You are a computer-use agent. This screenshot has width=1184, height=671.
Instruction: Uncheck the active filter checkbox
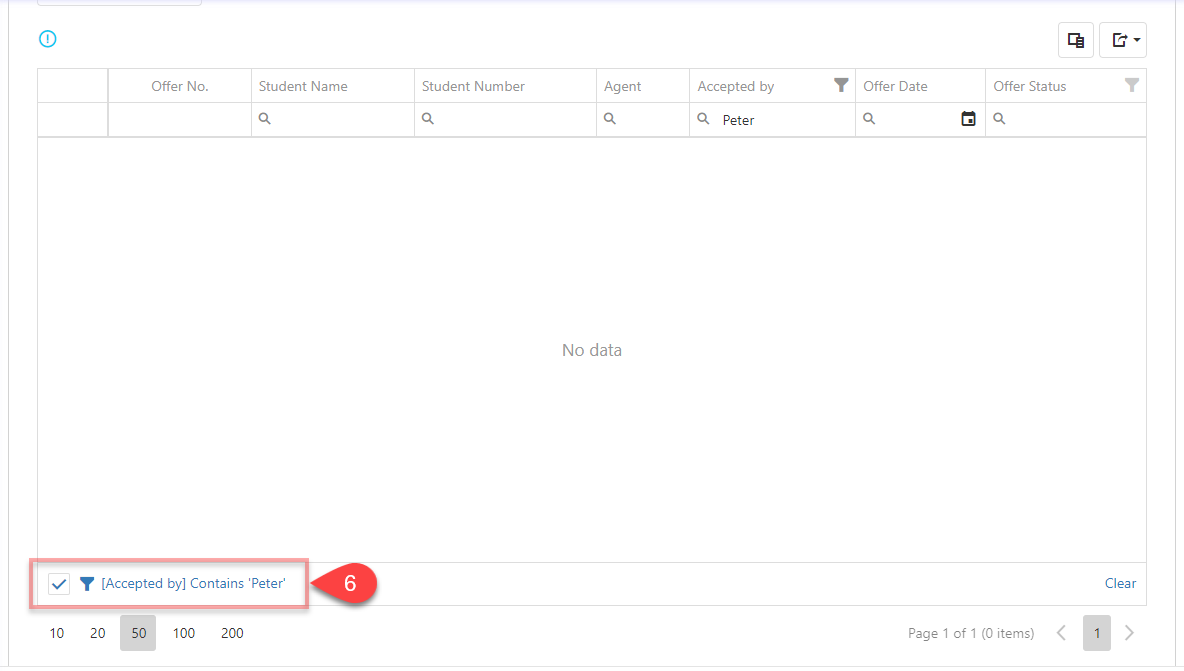[59, 584]
